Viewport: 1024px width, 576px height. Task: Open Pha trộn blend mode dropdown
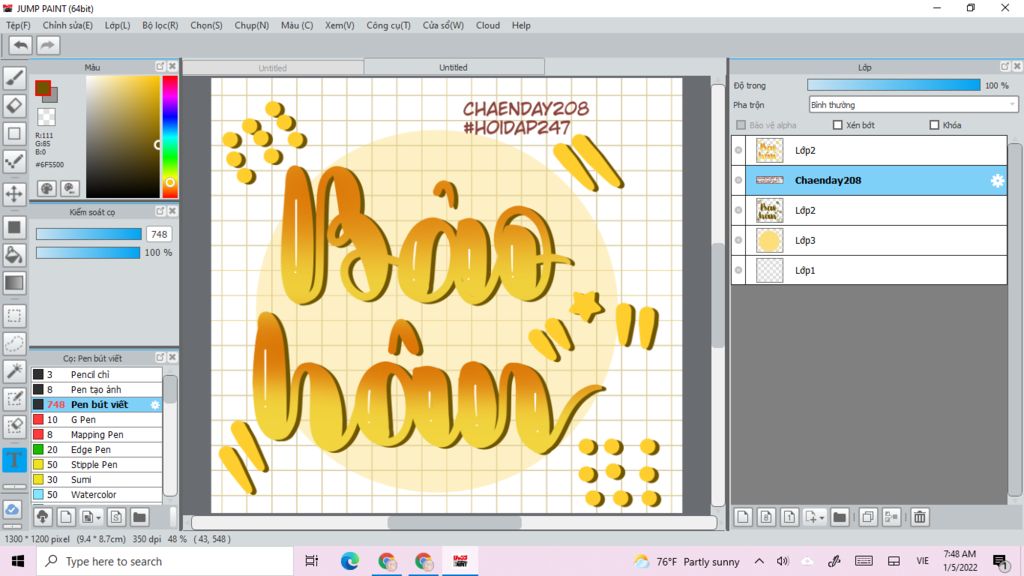pos(913,104)
